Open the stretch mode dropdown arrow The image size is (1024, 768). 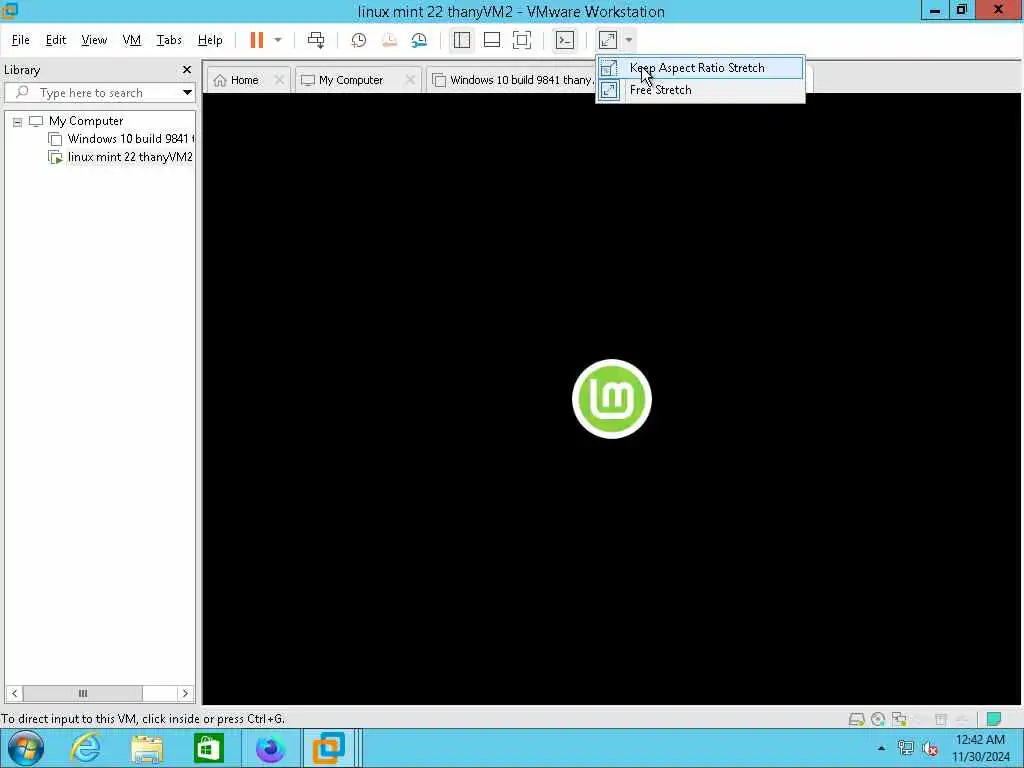pos(628,40)
